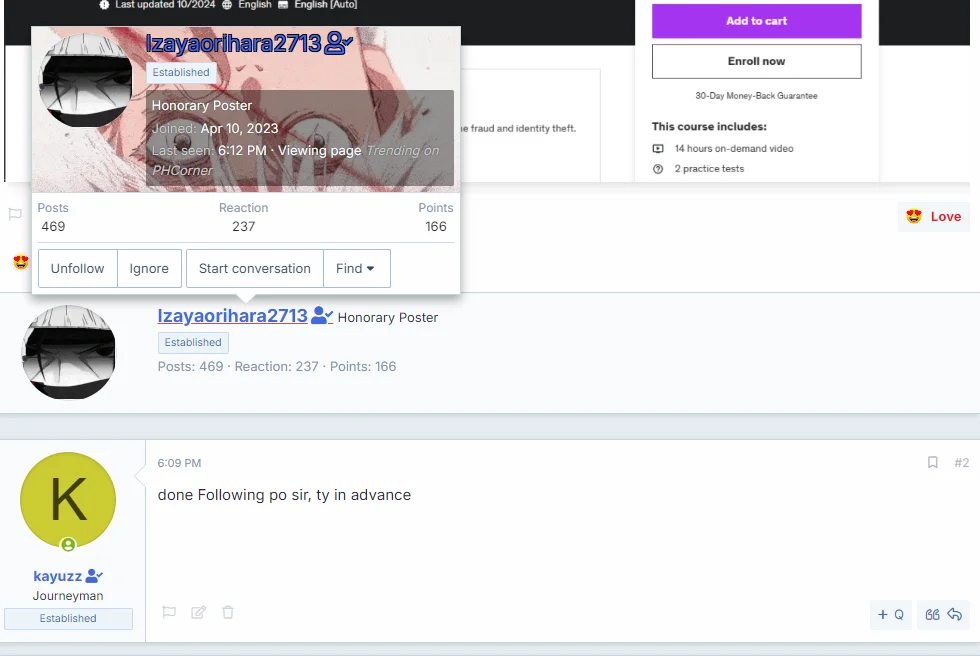Delete post #2 with the trash icon
Screen dimensions: 980x656
(228, 612)
